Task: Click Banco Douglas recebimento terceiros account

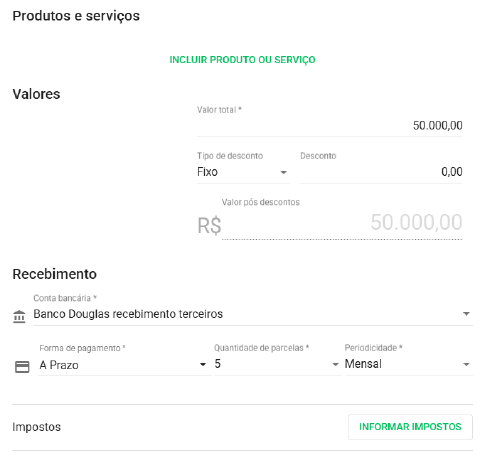Action: (128, 314)
